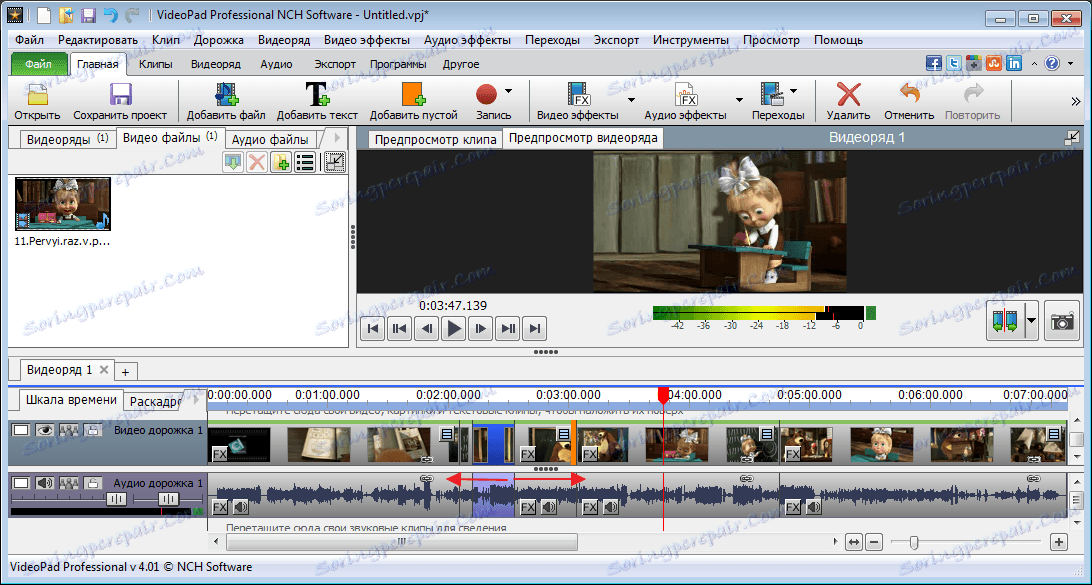Select the 11.Pervyi.raz.v.p... video thumbnail
The width and height of the screenshot is (1092, 585).
click(x=63, y=203)
